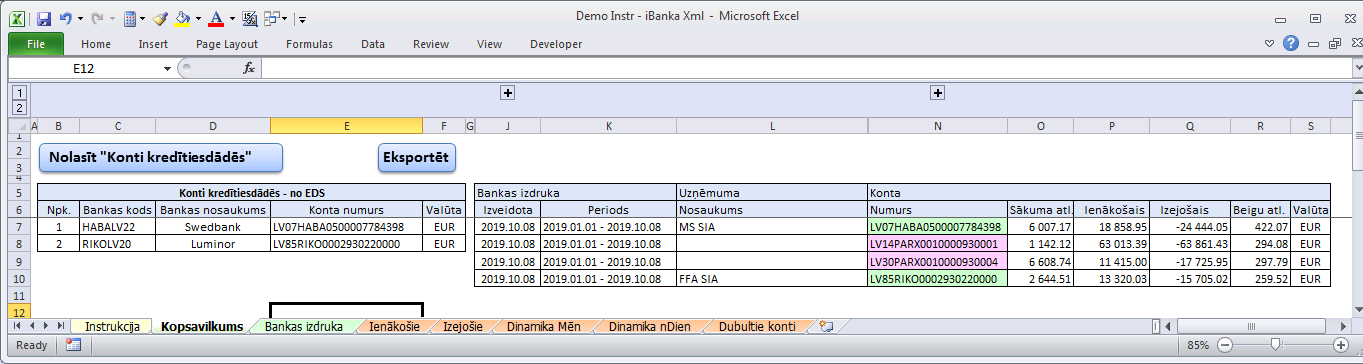Select outline level 2 button

tap(17, 106)
